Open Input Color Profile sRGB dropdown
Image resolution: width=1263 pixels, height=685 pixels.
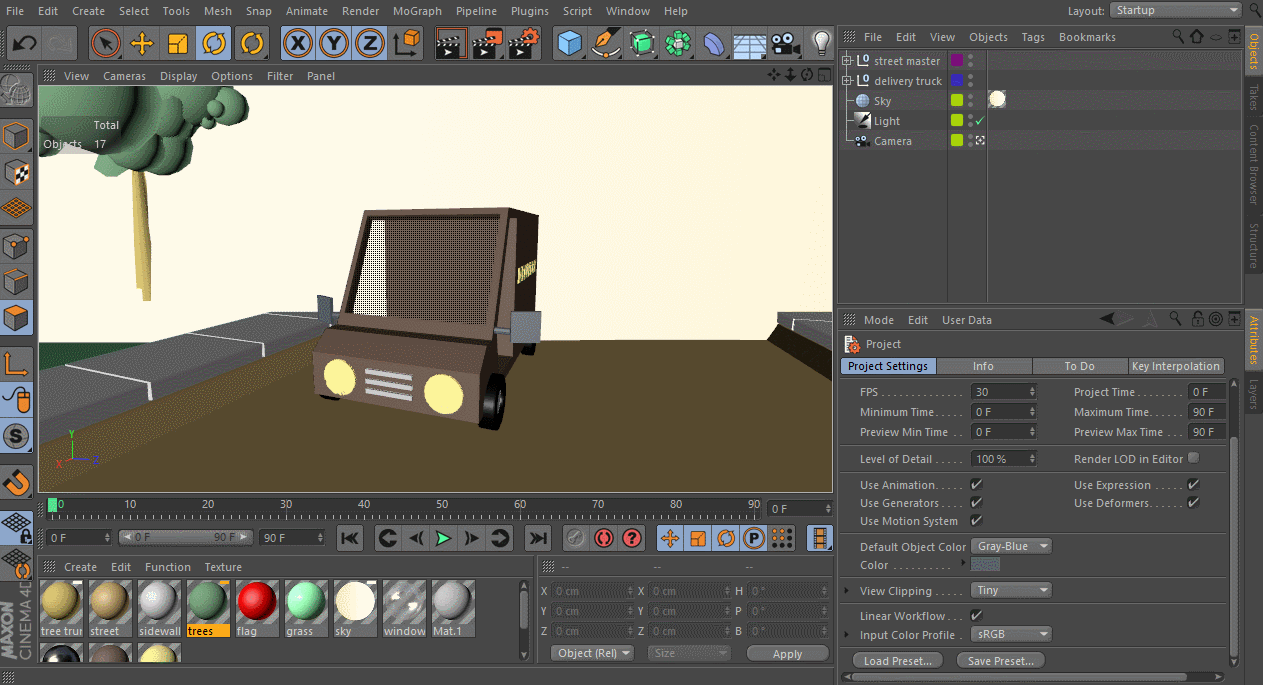pyautogui.click(x=1012, y=634)
